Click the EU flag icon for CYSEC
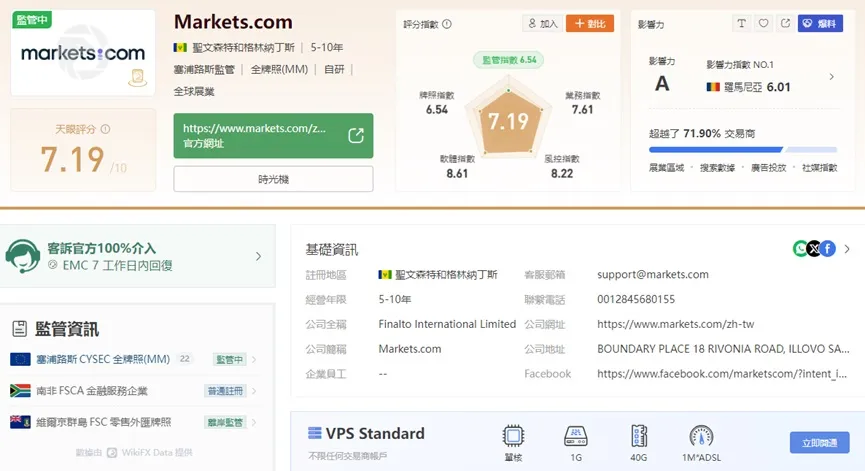The height and width of the screenshot is (471, 865). click(20, 360)
